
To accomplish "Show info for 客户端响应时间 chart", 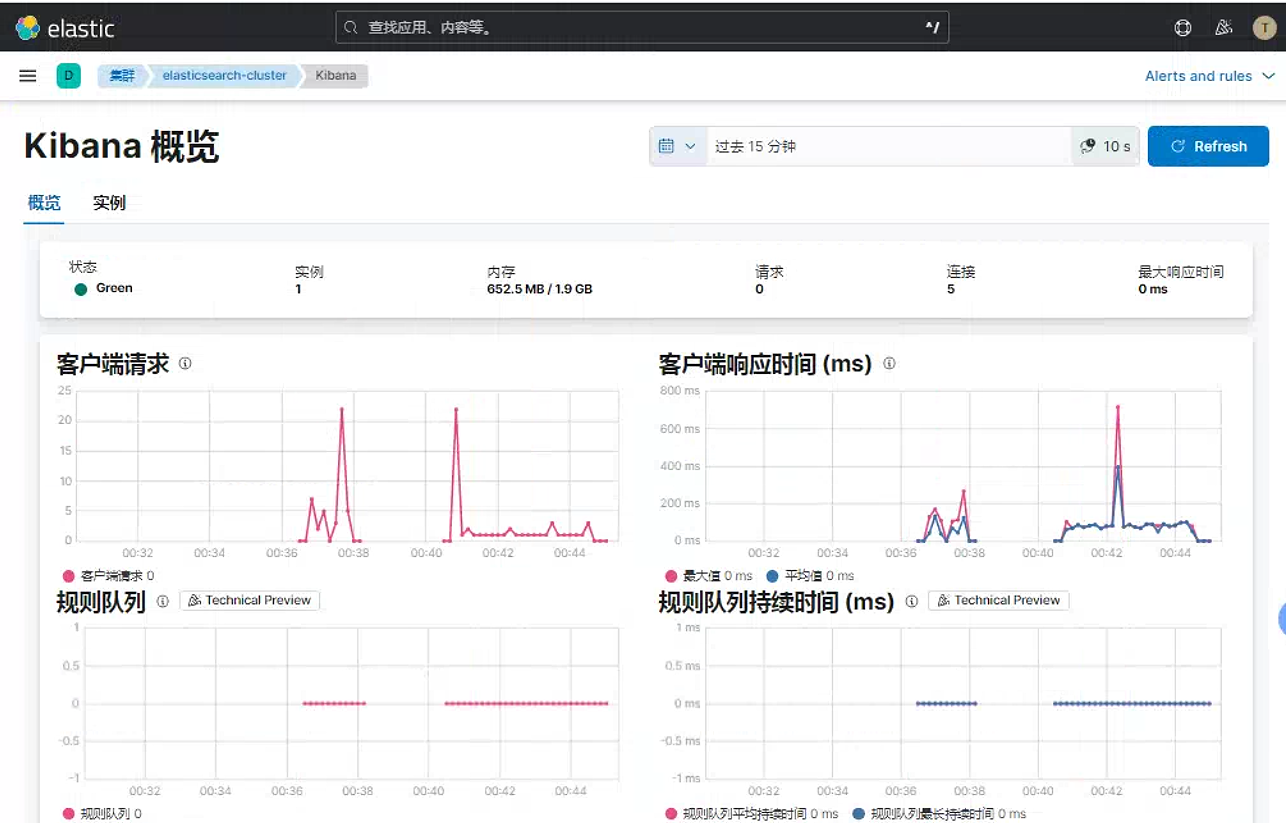I will pyautogui.click(x=889, y=364).
